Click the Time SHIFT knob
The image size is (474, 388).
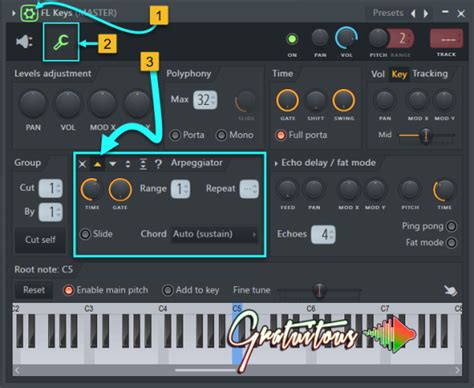pos(315,100)
